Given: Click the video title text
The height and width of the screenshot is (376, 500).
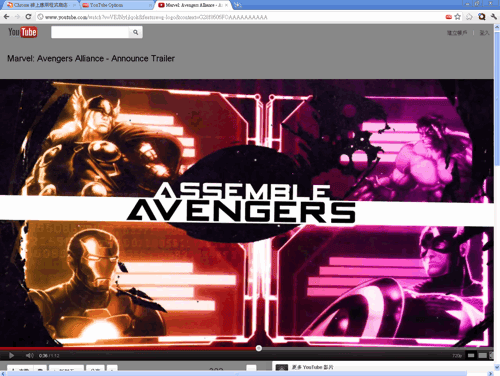Looking at the screenshot, I should pos(91,58).
